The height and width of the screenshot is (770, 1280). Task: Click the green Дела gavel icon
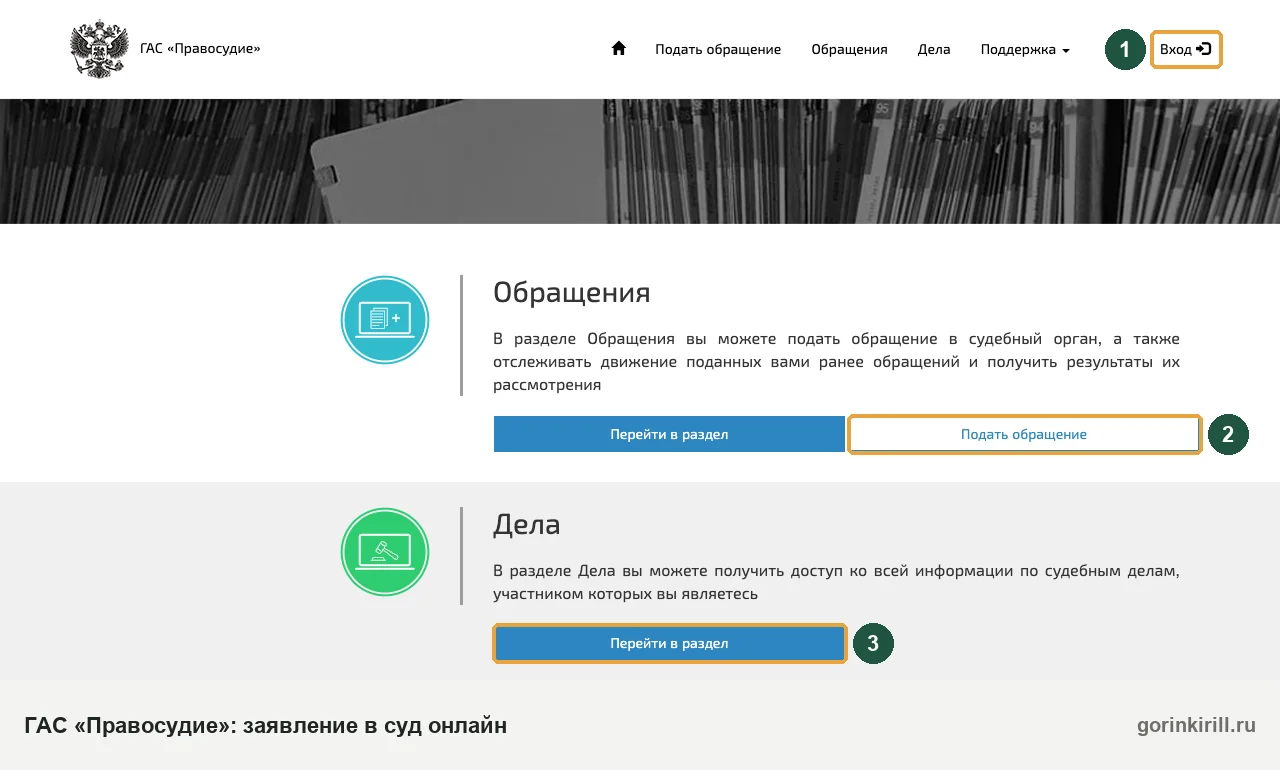[385, 552]
